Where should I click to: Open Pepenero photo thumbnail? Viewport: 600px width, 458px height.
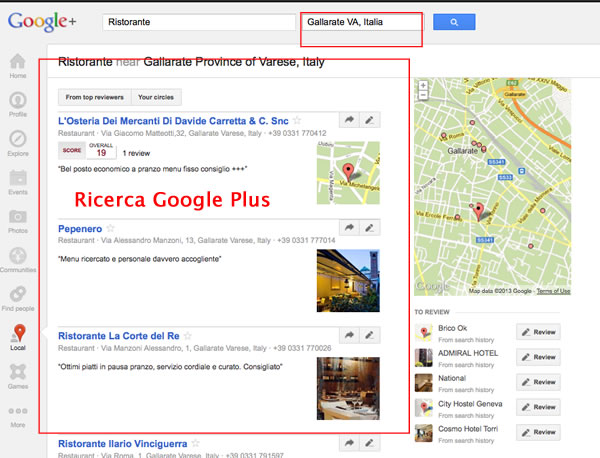(x=348, y=280)
